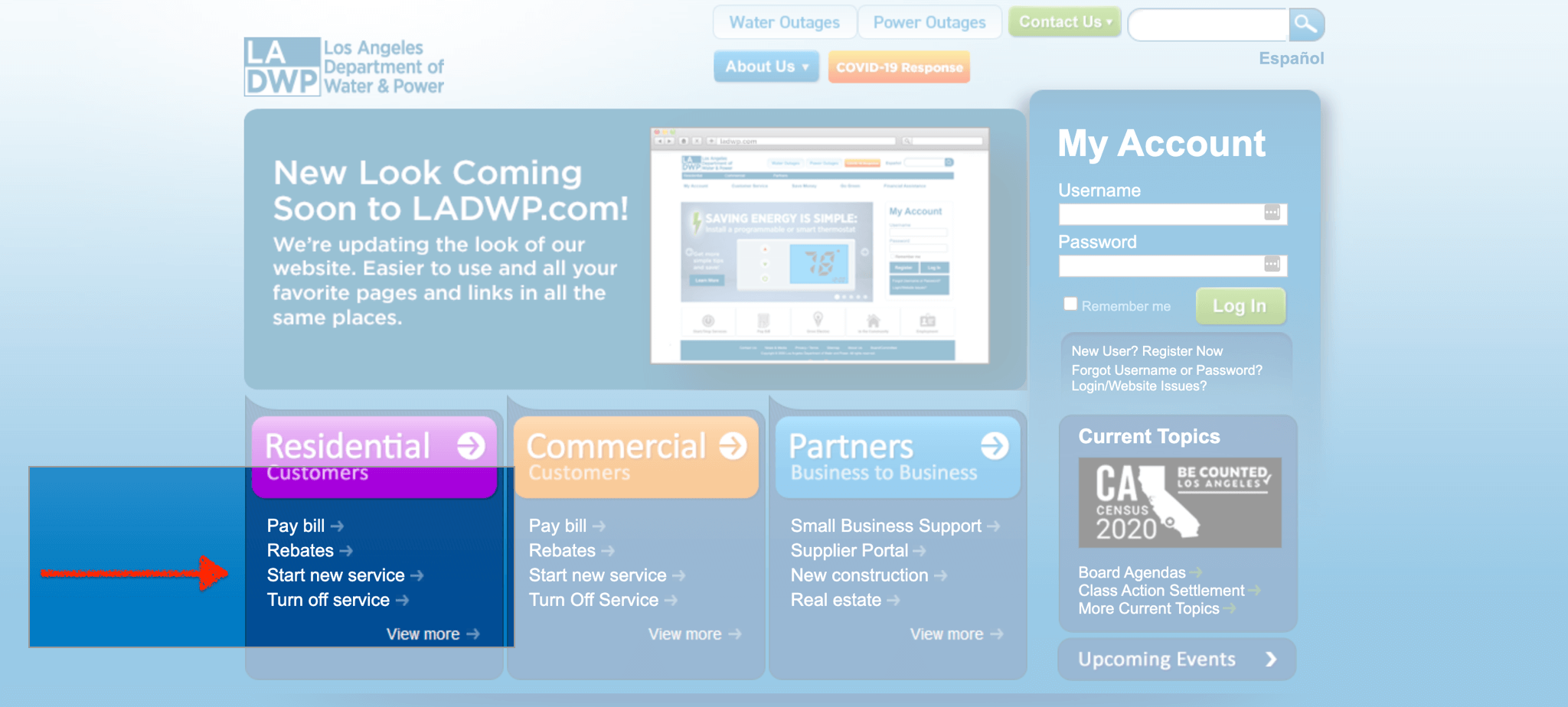Open the COVID-19 Response page

click(x=899, y=67)
